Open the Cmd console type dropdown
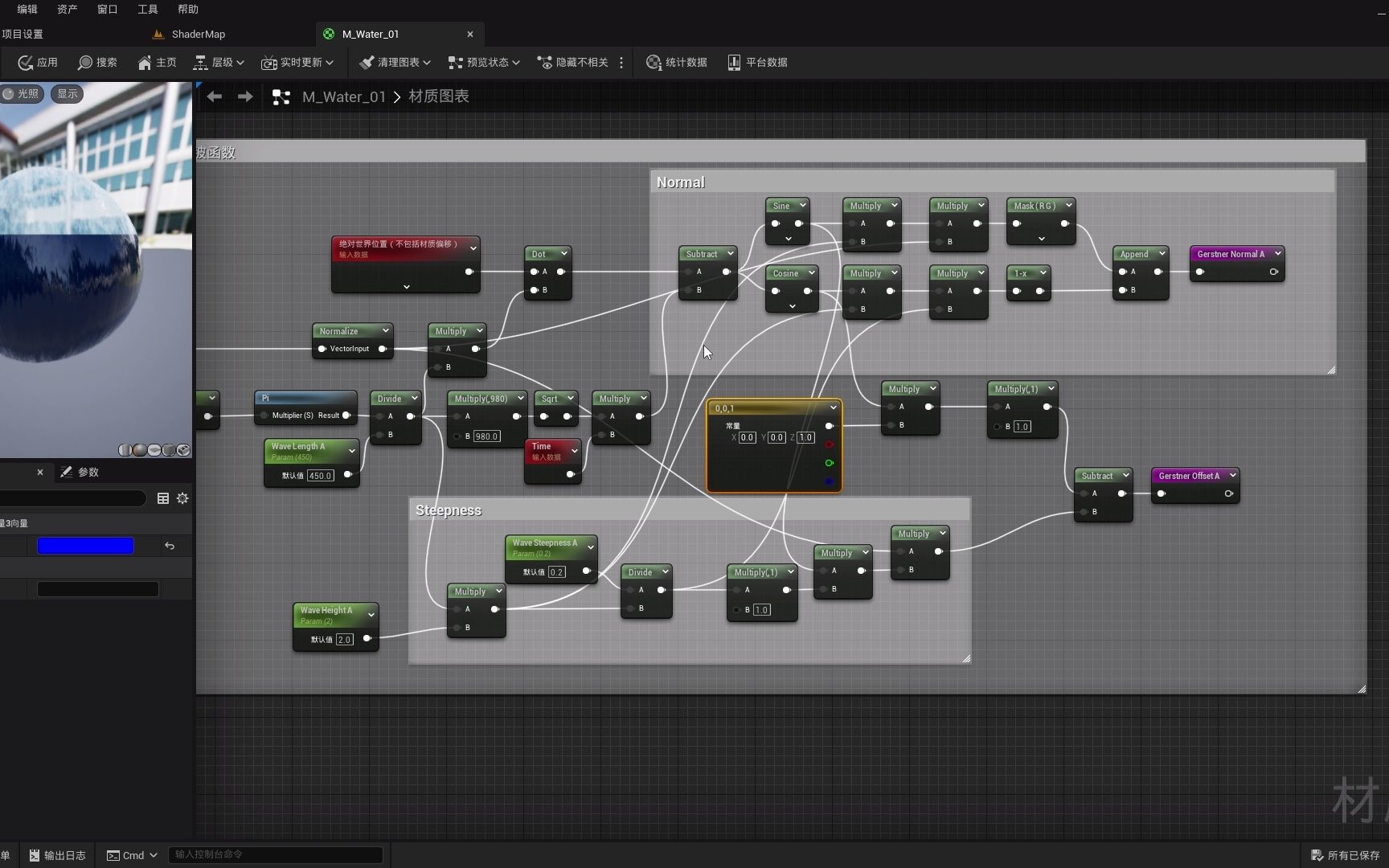Viewport: 1389px width, 868px height. [132, 855]
